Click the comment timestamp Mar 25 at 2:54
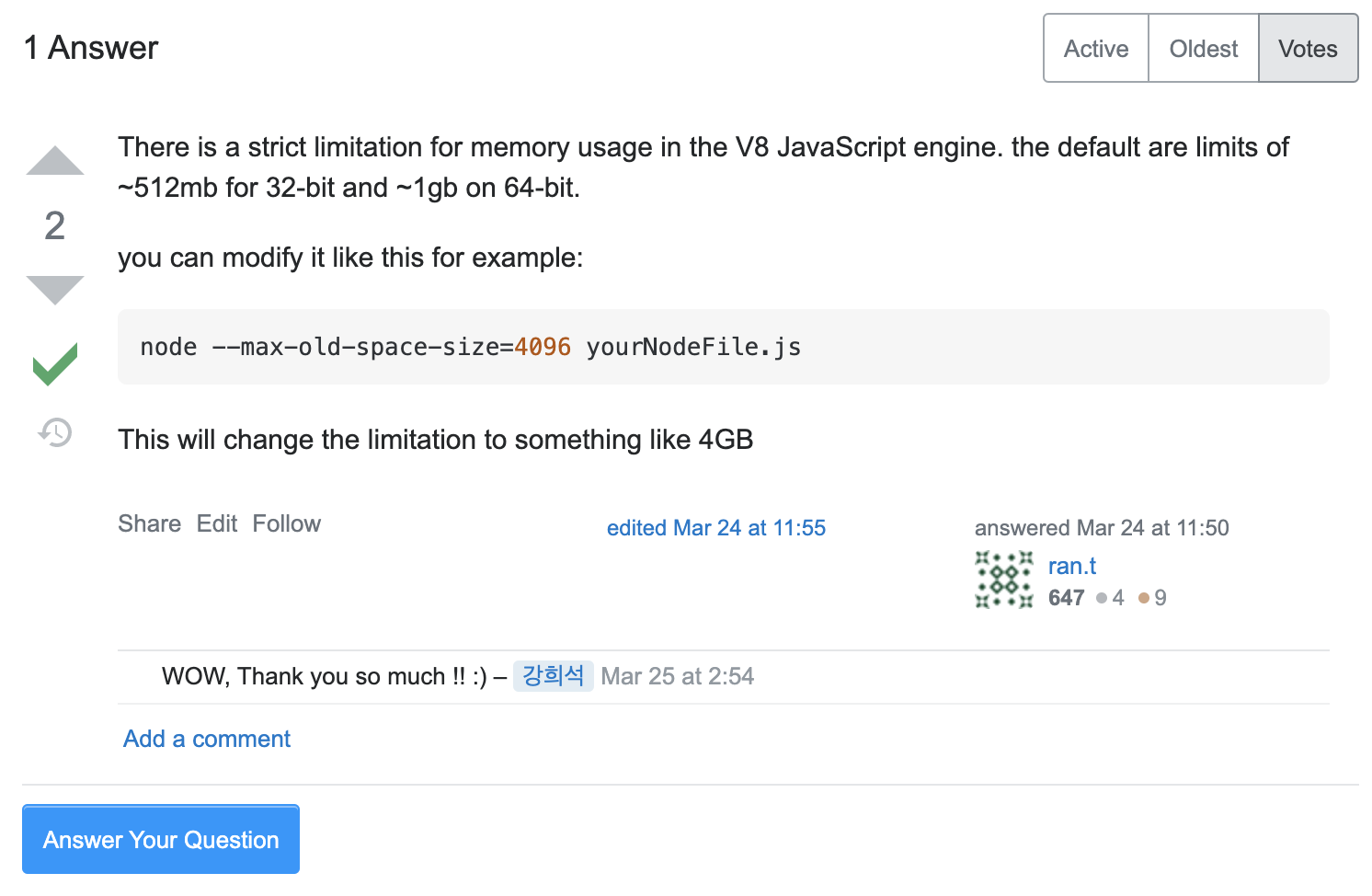The height and width of the screenshot is (896, 1372). (x=677, y=676)
